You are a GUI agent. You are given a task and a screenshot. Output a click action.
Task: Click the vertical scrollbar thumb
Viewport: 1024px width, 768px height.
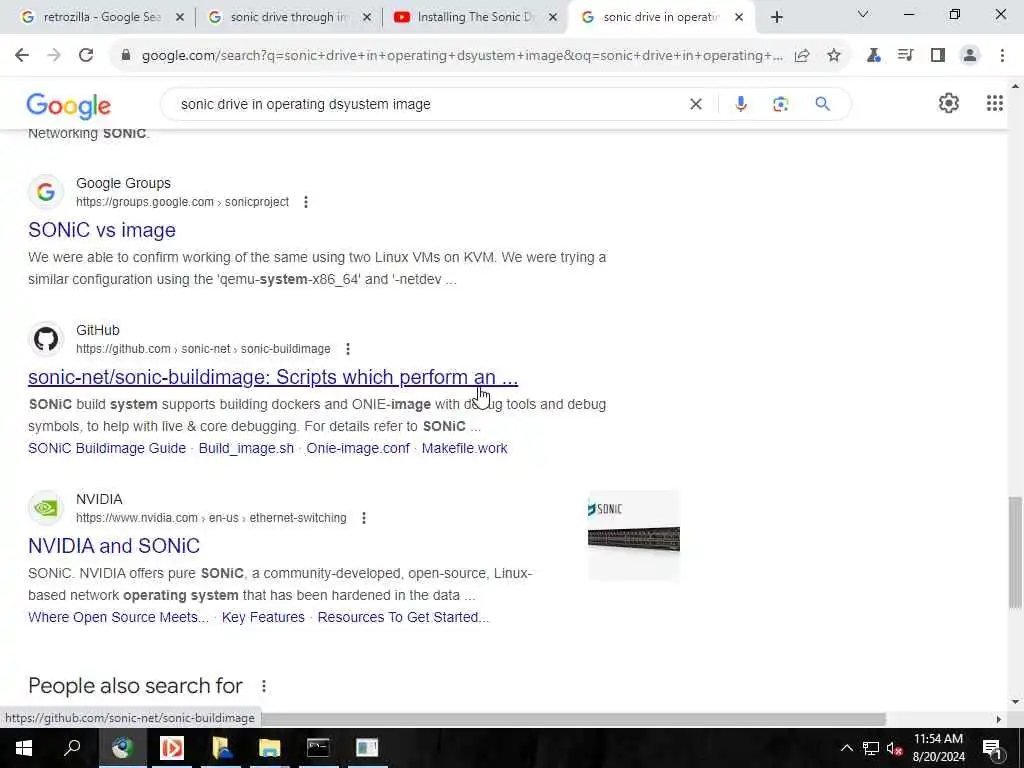[1015, 552]
